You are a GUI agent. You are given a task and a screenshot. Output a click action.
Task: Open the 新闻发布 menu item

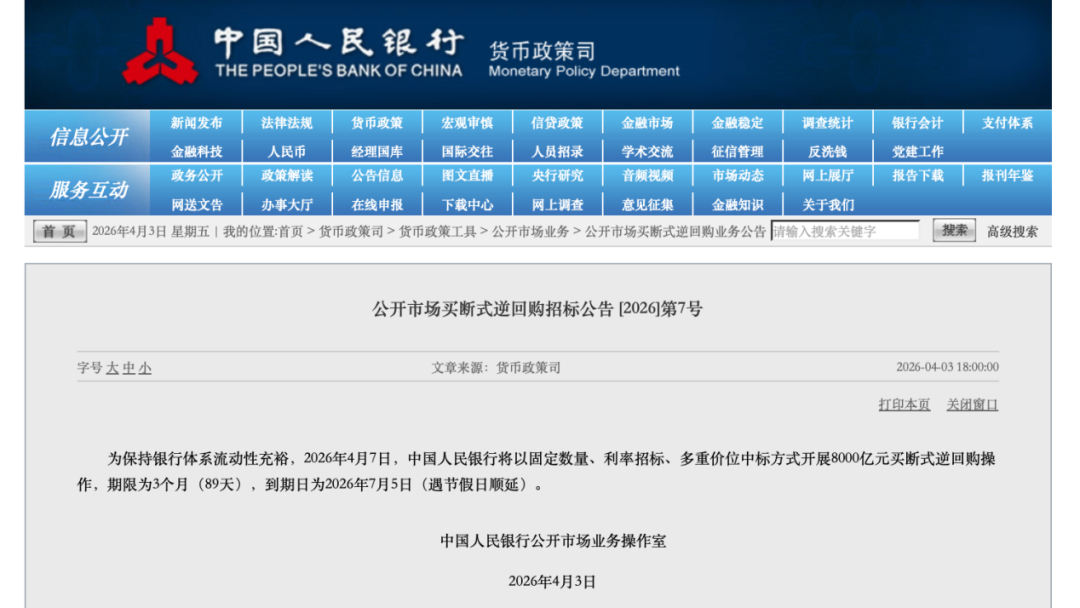pos(197,123)
